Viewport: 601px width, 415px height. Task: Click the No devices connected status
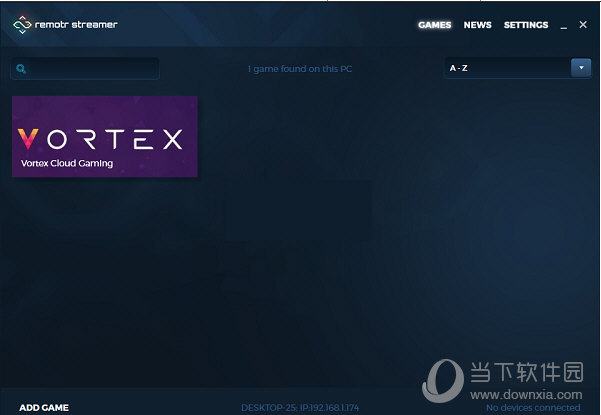click(533, 407)
